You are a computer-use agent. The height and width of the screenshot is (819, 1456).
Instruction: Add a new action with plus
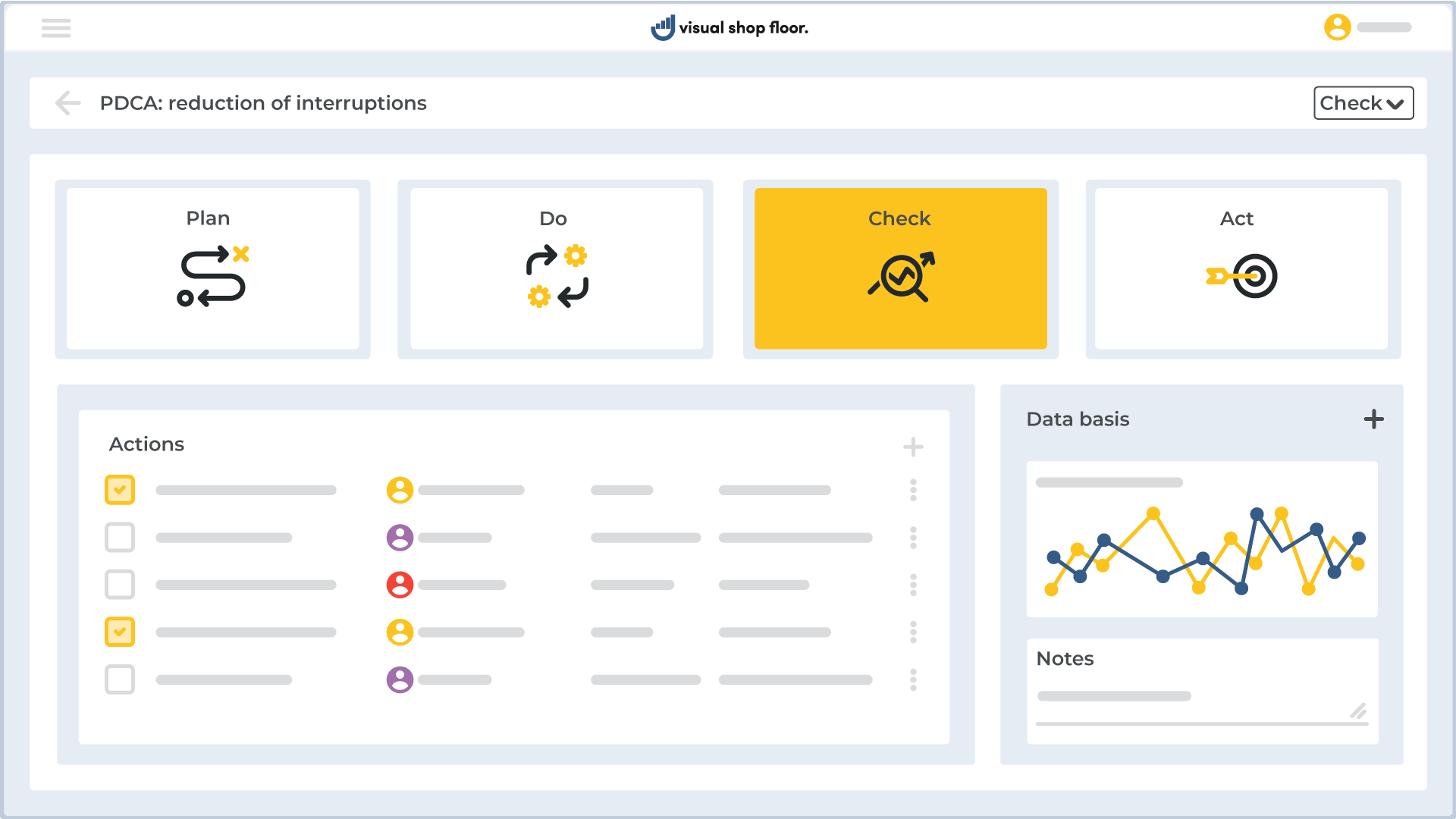pyautogui.click(x=913, y=447)
